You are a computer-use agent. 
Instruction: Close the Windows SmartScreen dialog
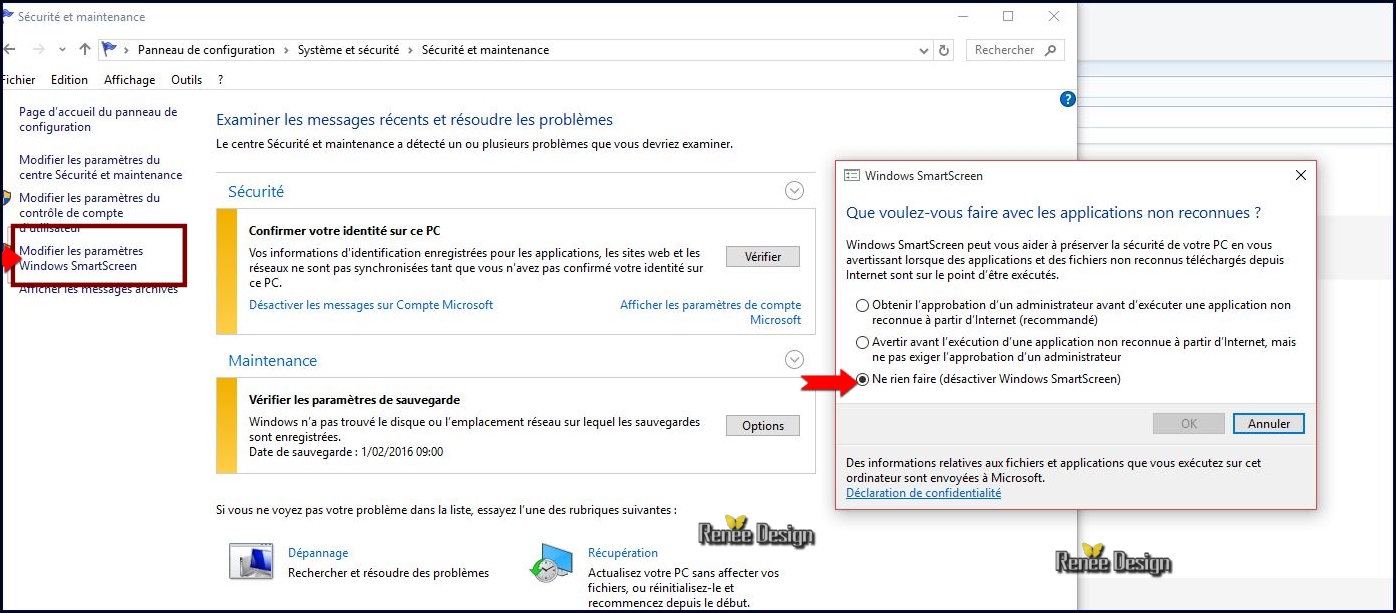(x=1300, y=175)
